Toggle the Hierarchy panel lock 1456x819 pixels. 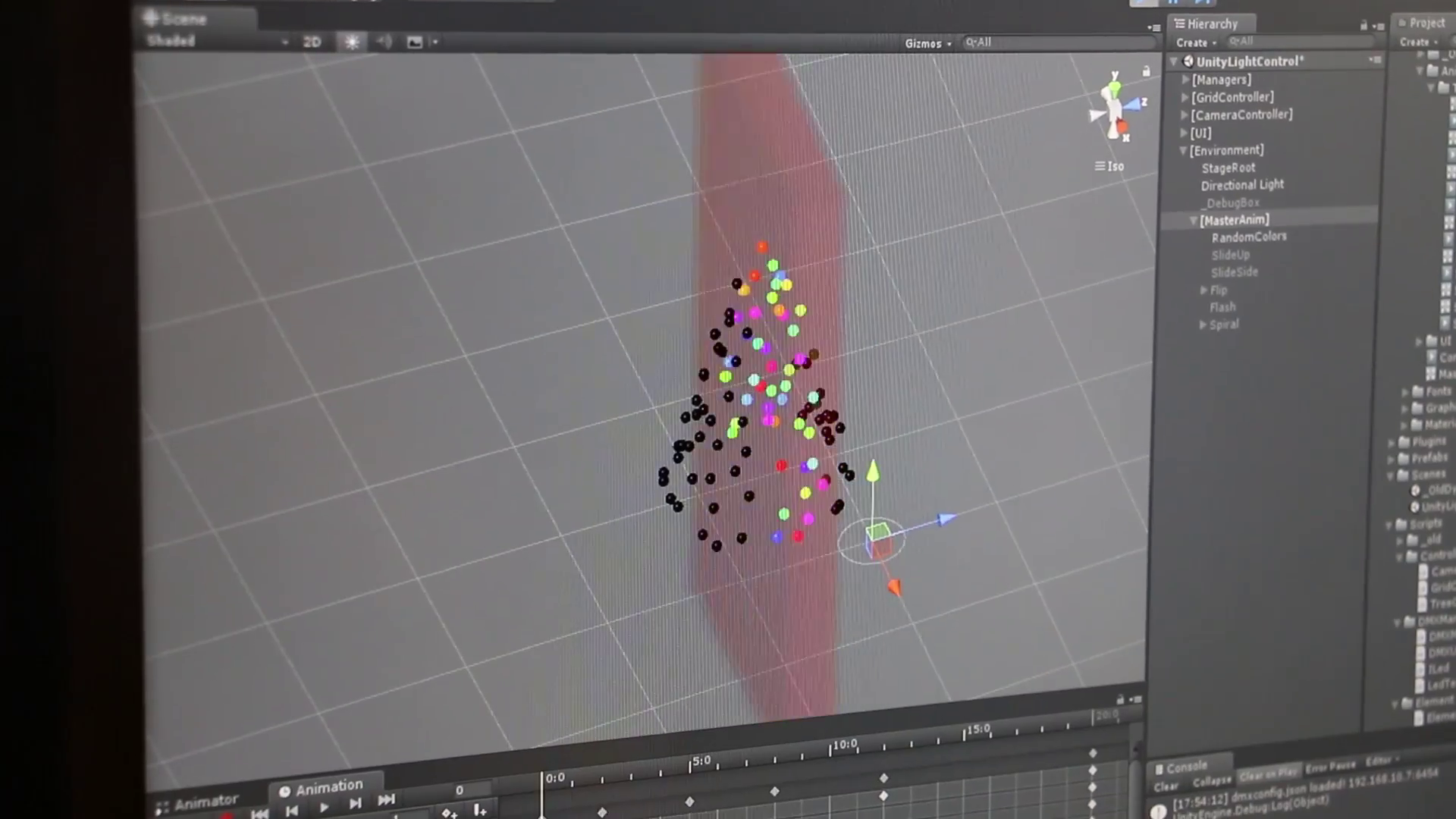(1363, 26)
